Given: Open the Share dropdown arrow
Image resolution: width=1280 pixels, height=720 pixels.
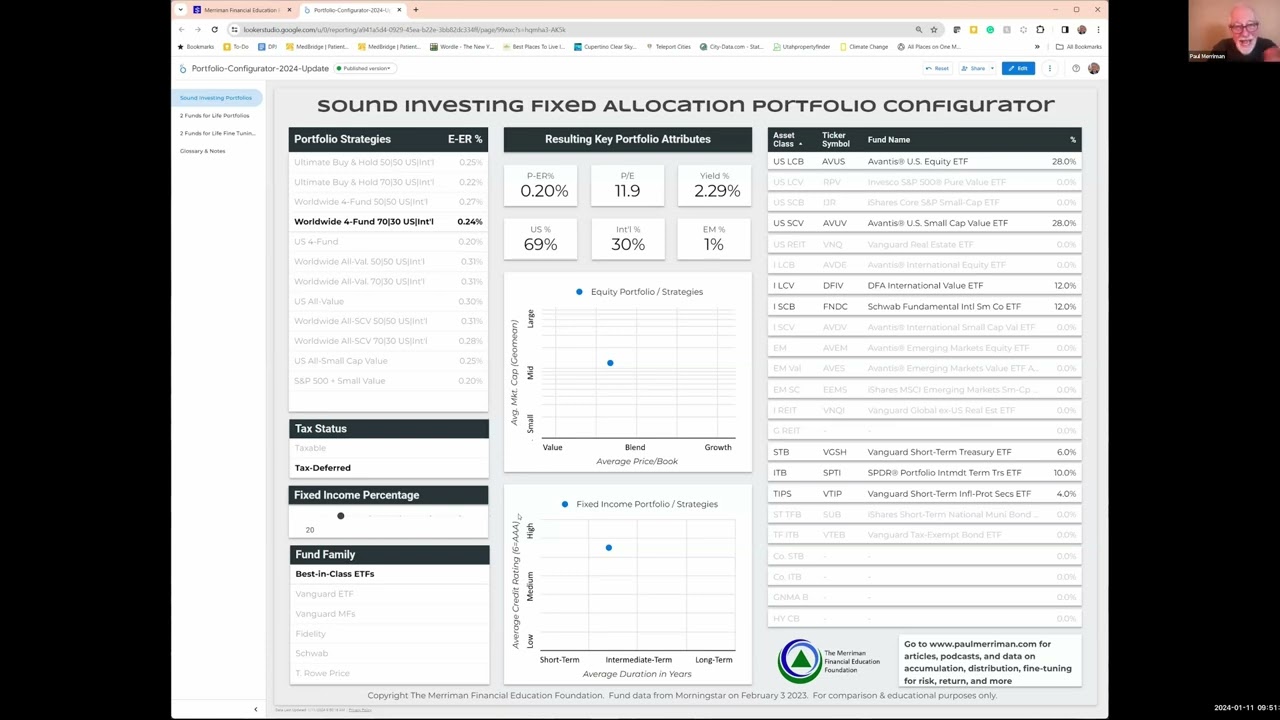Looking at the screenshot, I should tap(991, 69).
